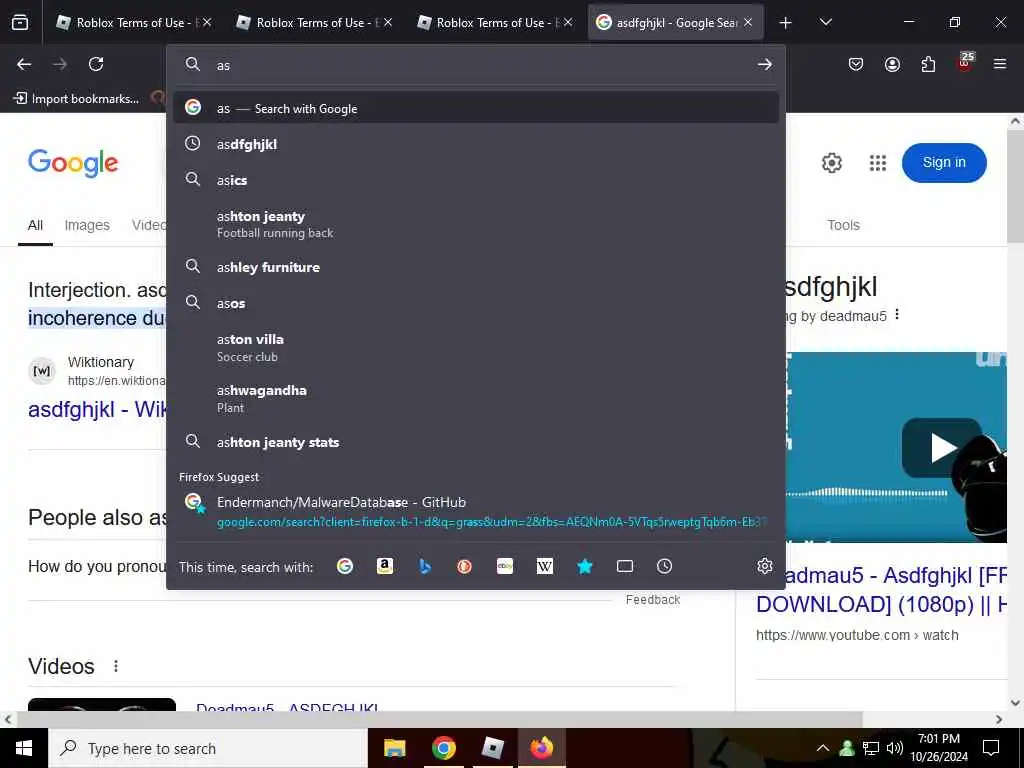Search open tabs with tab icon
Screen dimensions: 1024x768
coord(624,566)
